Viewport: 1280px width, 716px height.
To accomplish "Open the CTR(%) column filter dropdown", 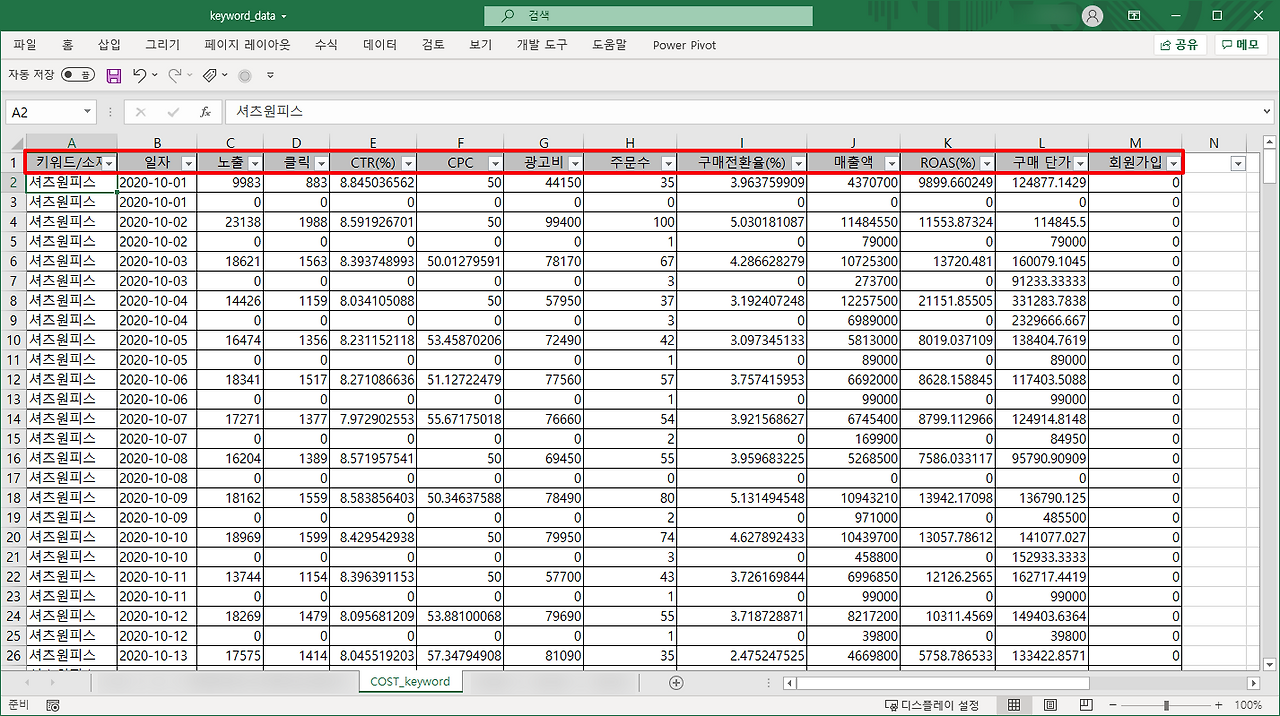I will coord(408,163).
